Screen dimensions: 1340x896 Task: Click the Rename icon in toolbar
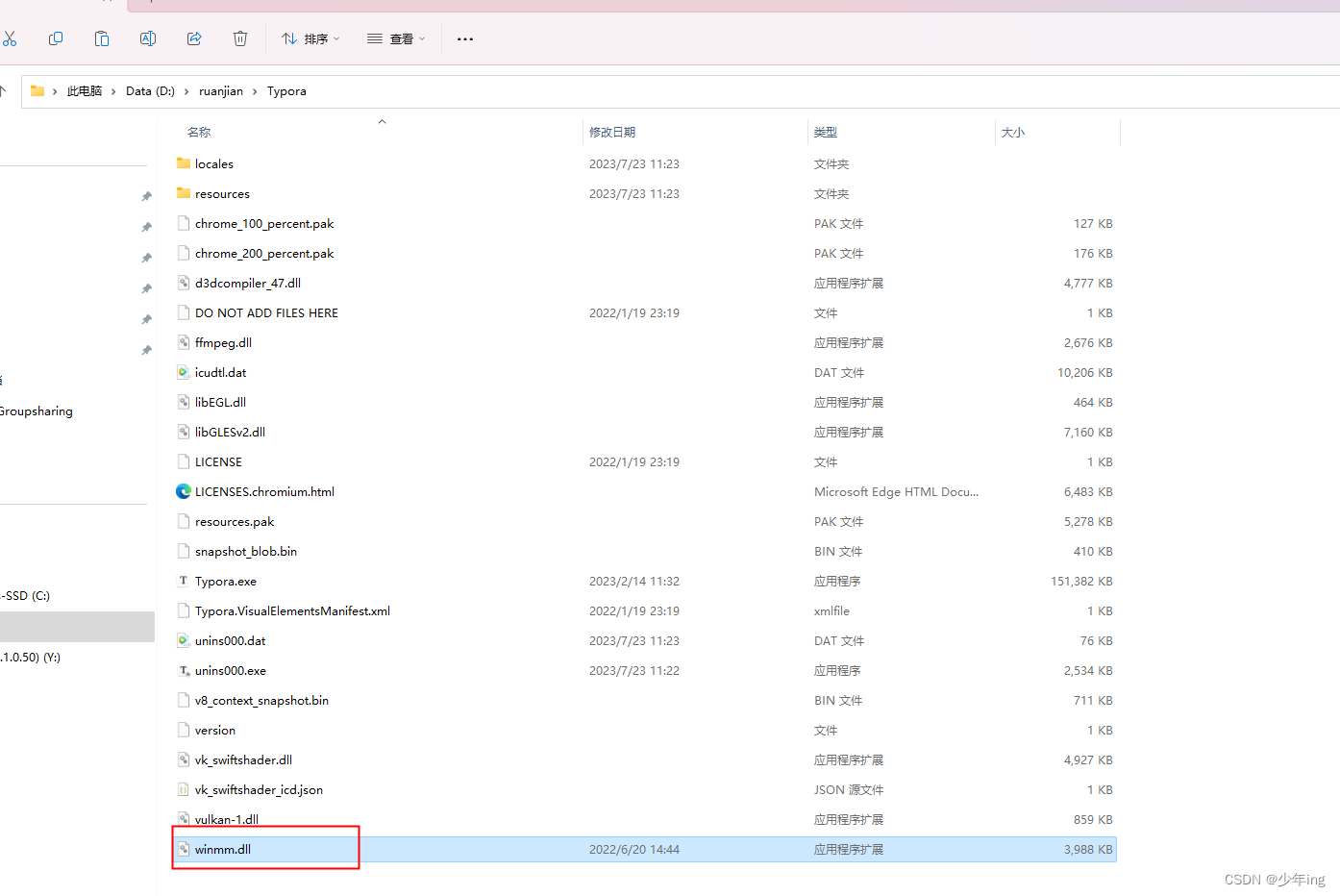point(148,38)
